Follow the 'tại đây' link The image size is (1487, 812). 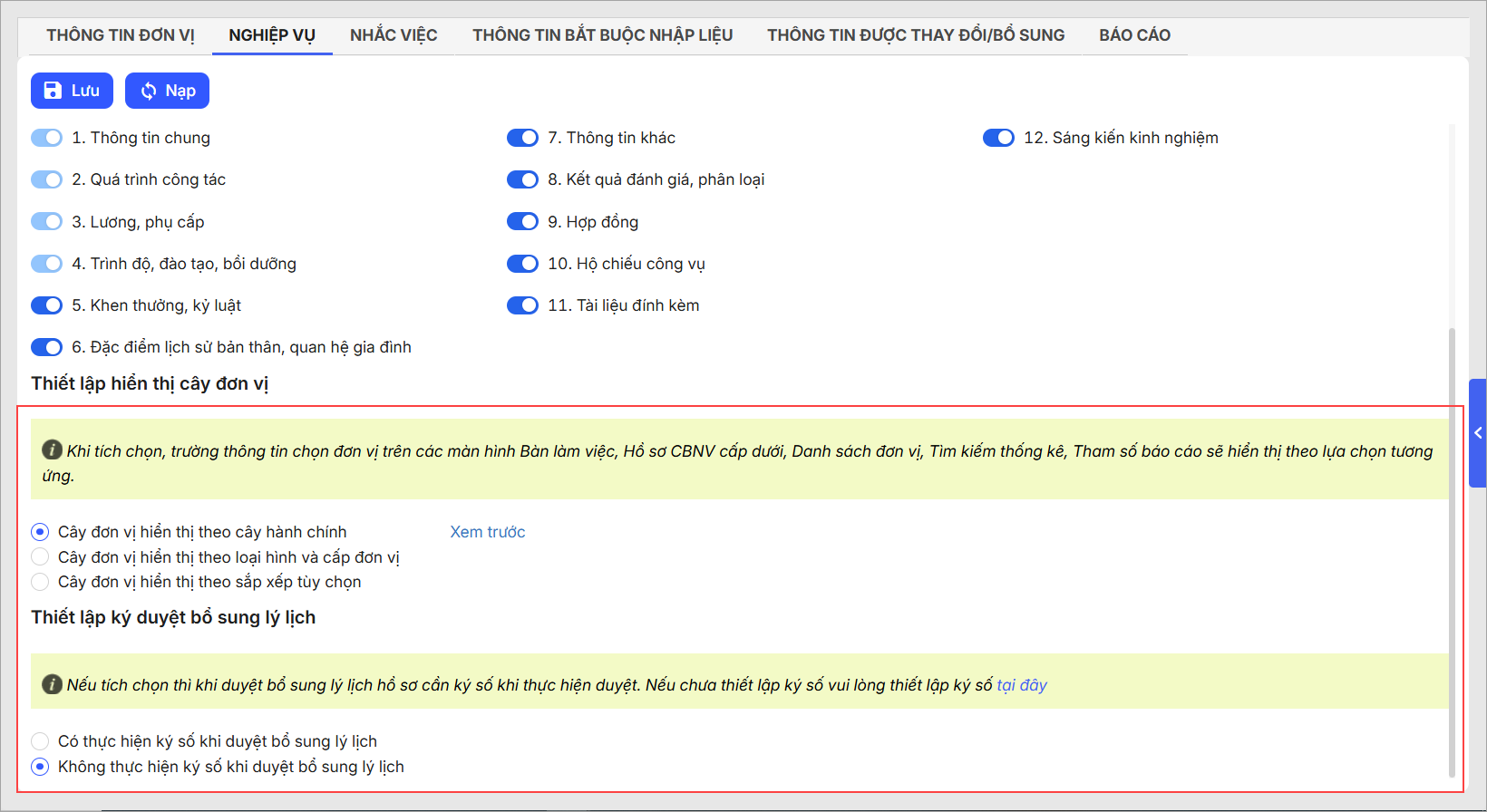click(1022, 685)
